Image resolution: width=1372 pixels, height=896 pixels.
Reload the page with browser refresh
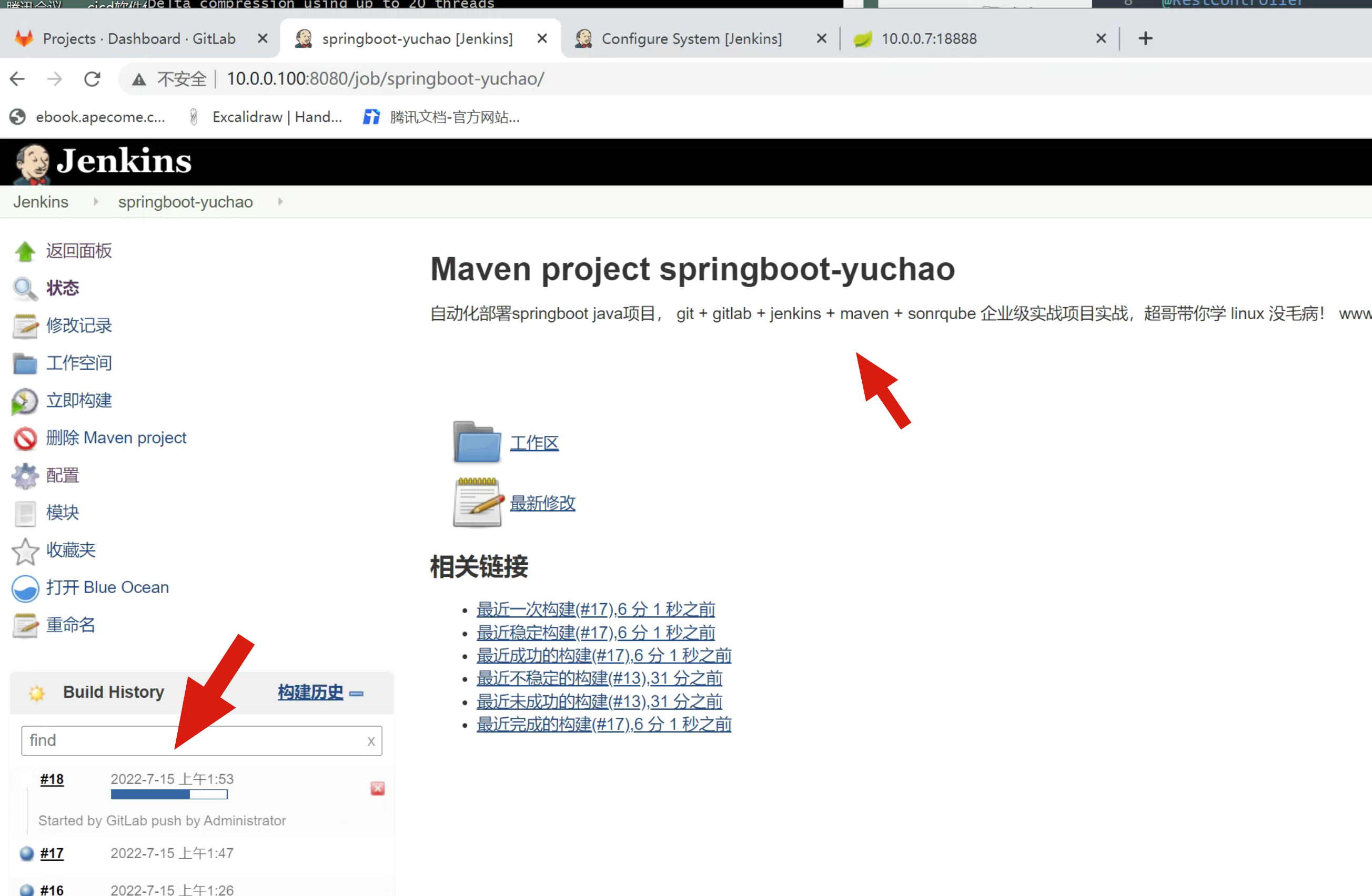pyautogui.click(x=92, y=79)
